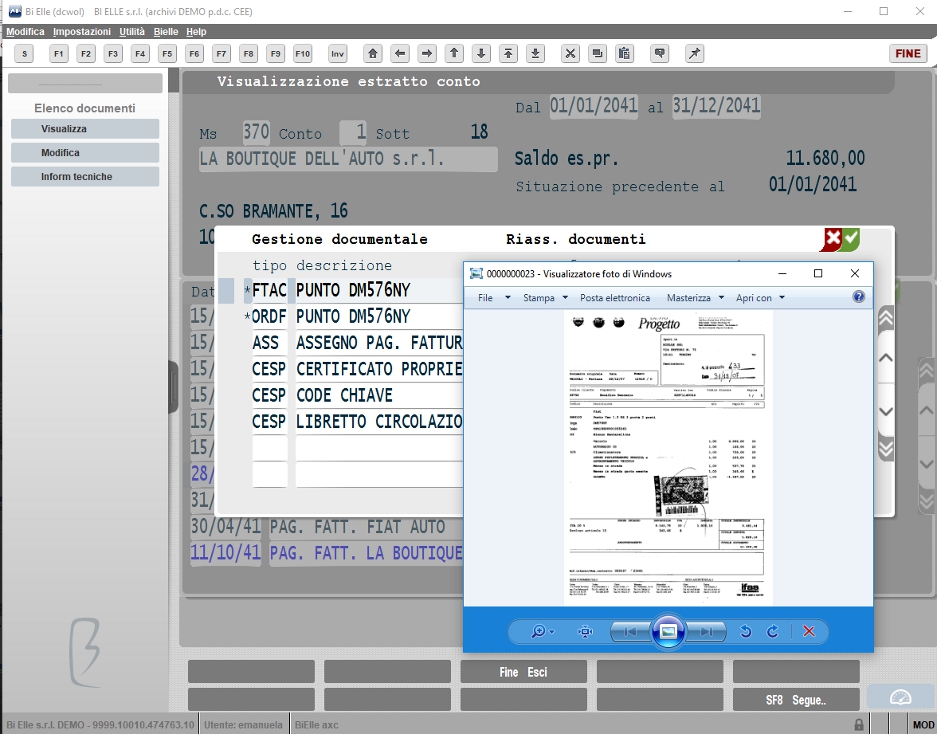Go to the next photo in the viewer
This screenshot has width=937, height=734.
(706, 631)
